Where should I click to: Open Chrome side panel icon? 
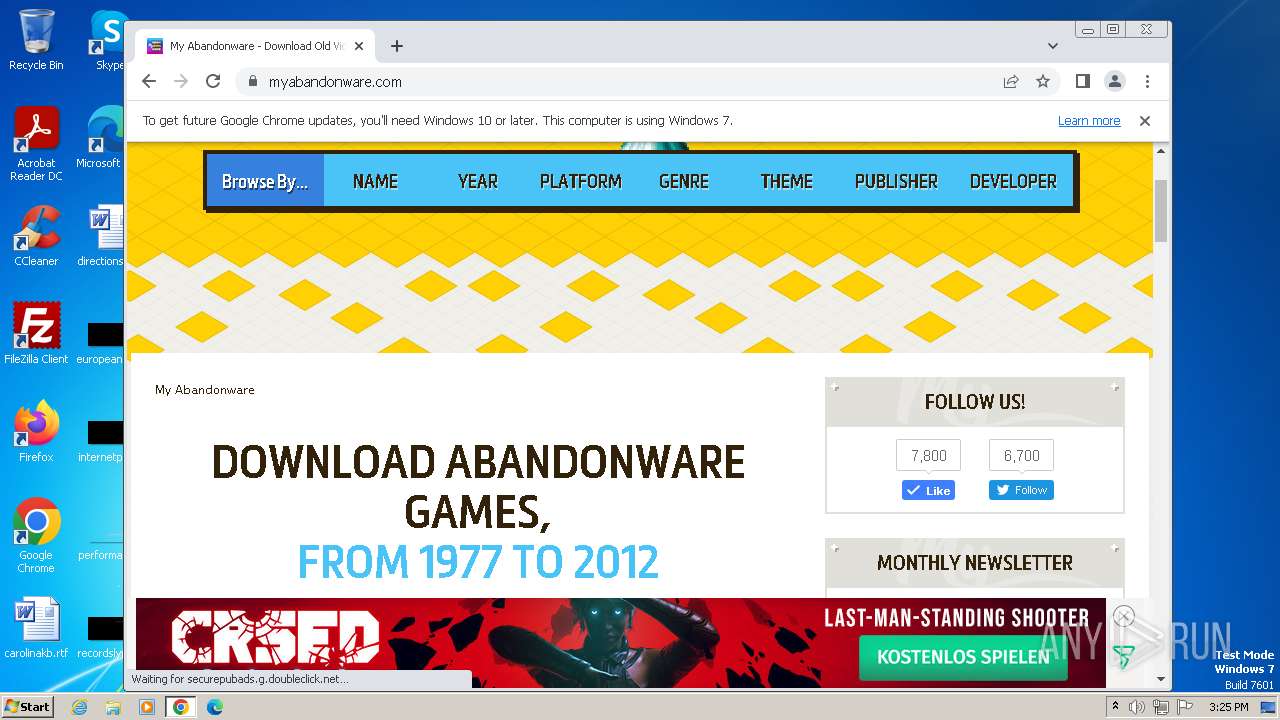[x=1082, y=81]
